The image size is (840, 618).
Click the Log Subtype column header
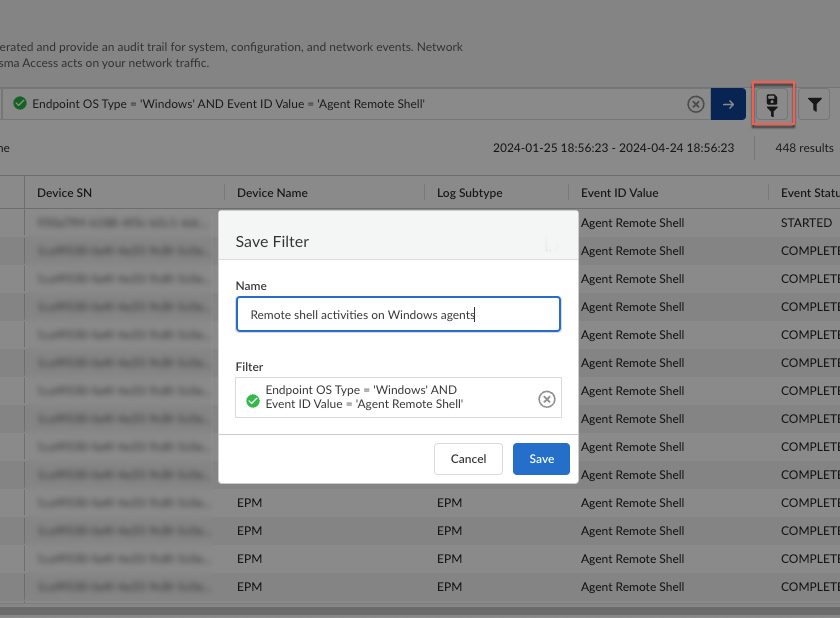pyautogui.click(x=470, y=193)
